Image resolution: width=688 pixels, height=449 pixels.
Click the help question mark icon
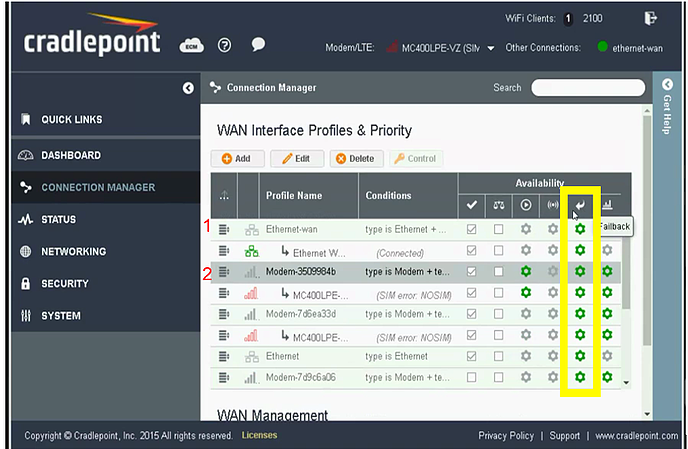224,45
